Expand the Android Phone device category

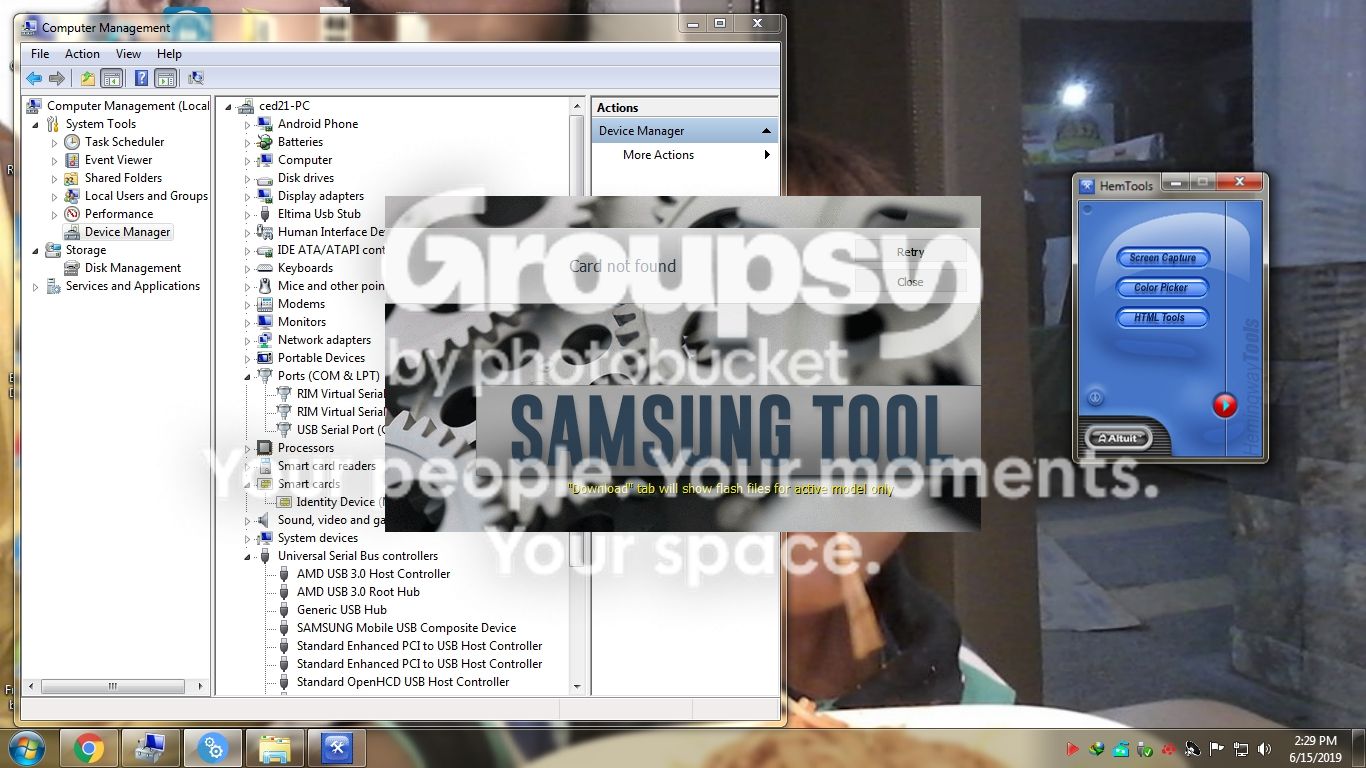[x=247, y=124]
